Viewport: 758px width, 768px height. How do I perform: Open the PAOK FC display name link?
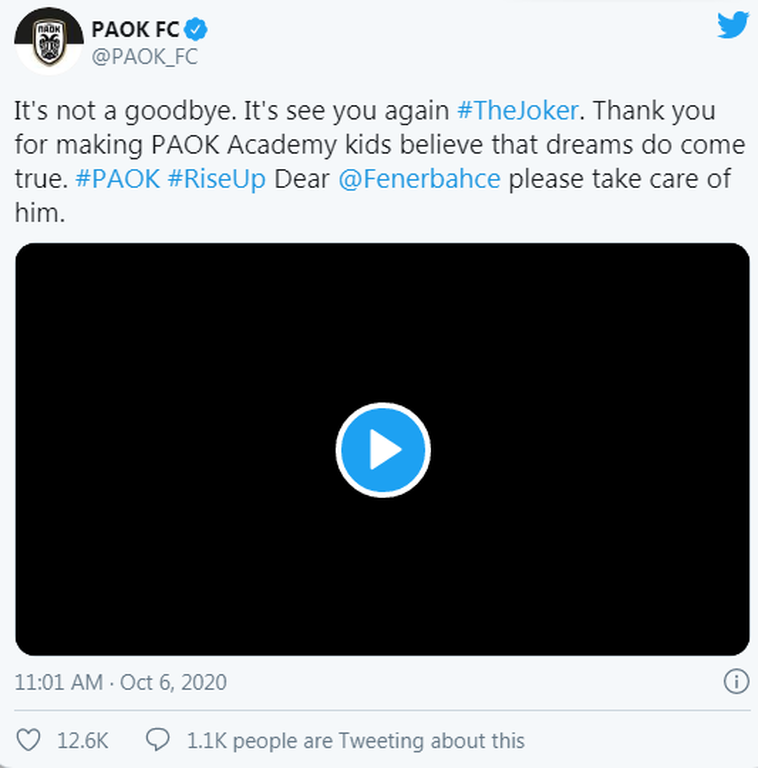click(x=134, y=29)
